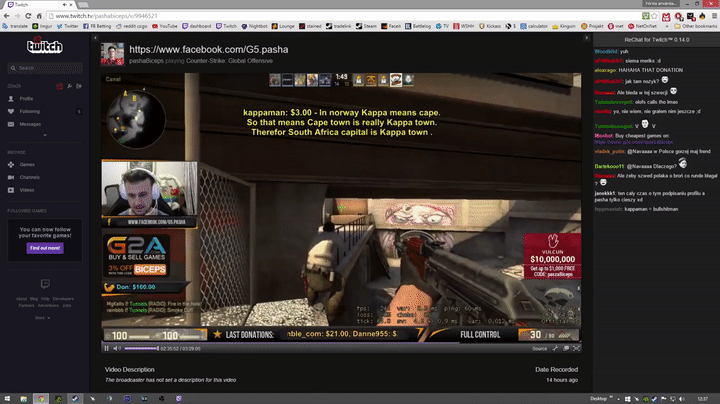Toggle theater mode in player
Image resolution: width=720 pixels, height=404 pixels.
[566, 348]
